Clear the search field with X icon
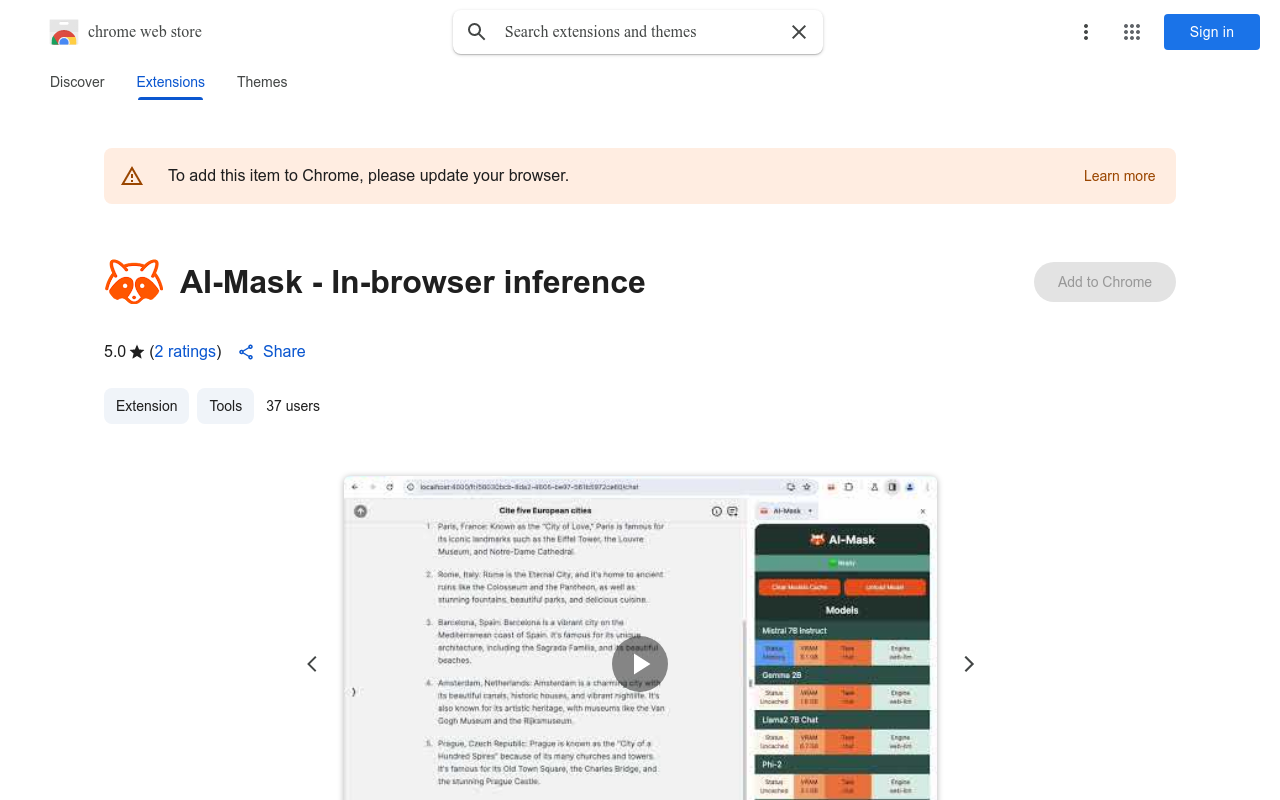 [x=799, y=32]
